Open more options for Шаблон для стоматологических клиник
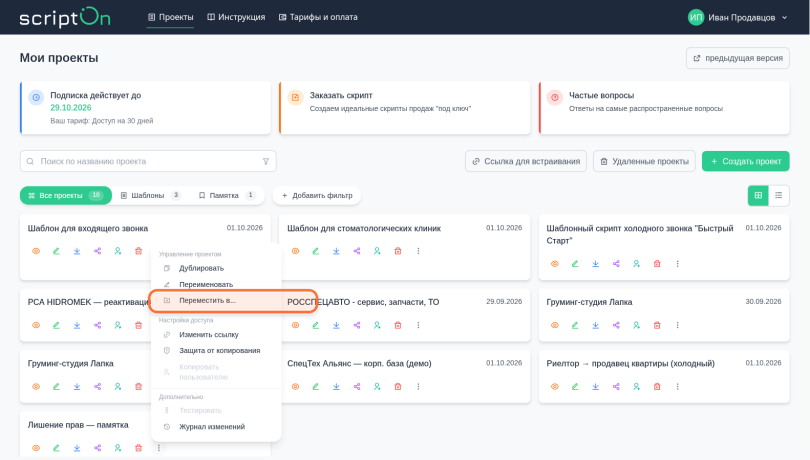Image resolution: width=810 pixels, height=460 pixels. point(418,251)
